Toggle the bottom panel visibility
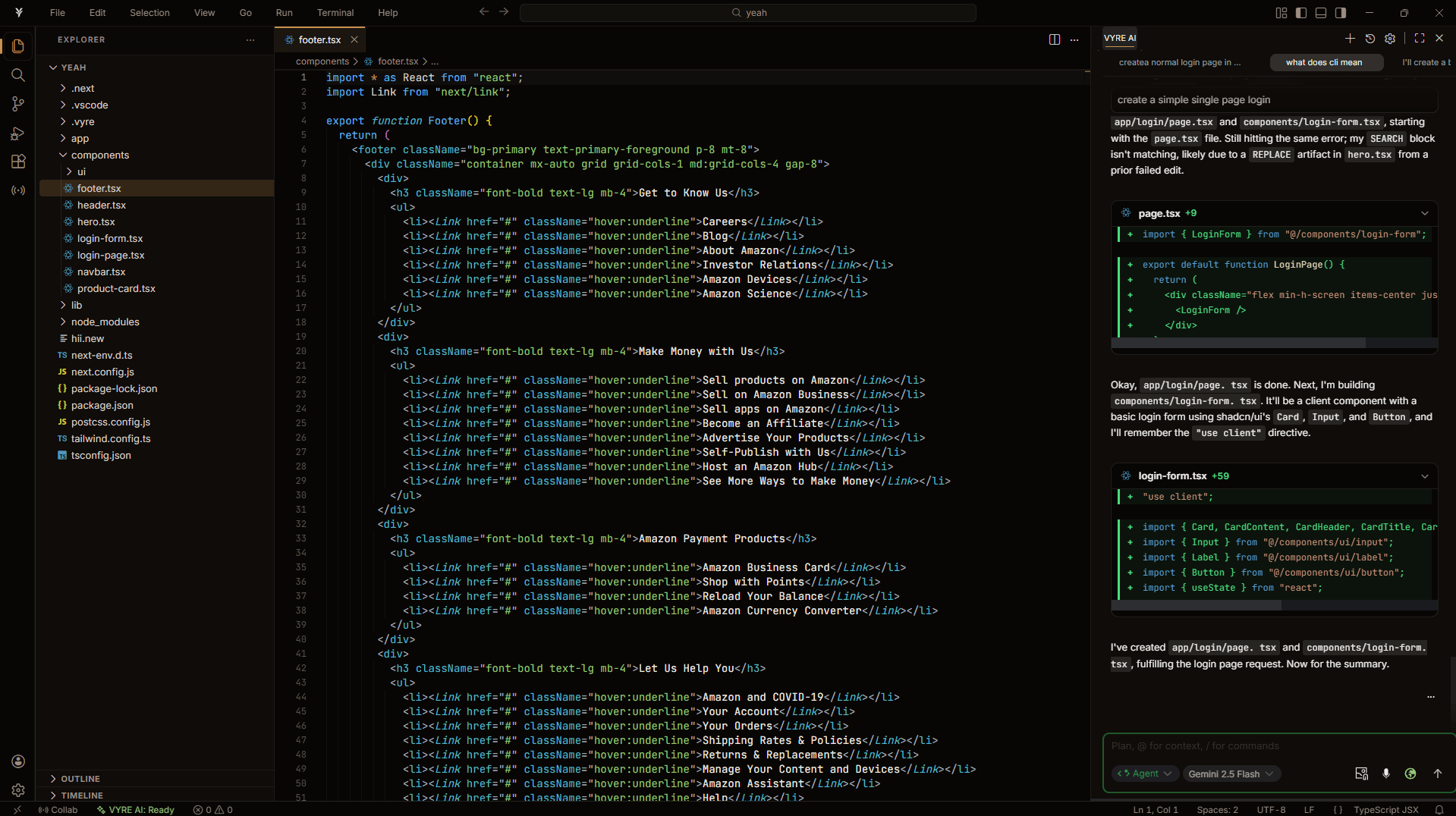Viewport: 1456px width, 816px height. click(1321, 13)
